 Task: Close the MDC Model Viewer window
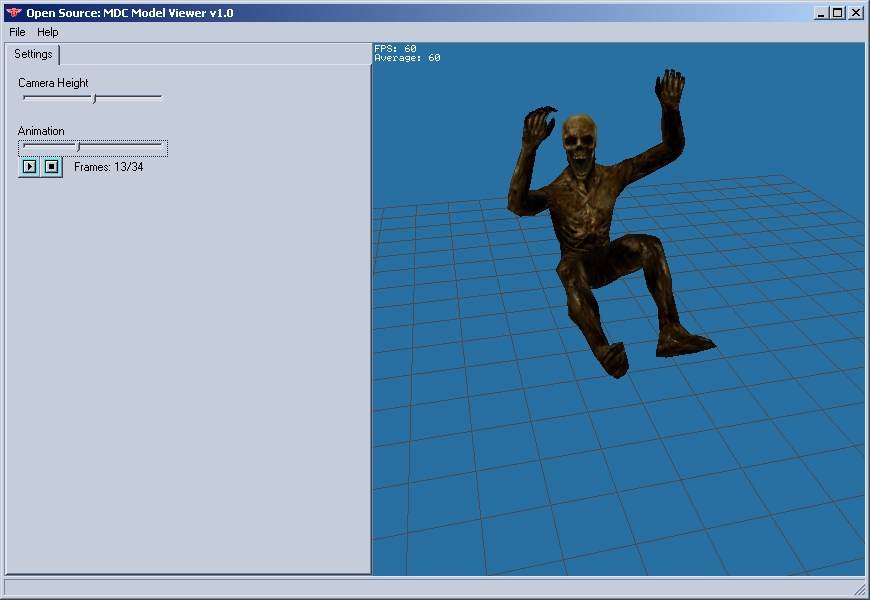pyautogui.click(x=855, y=13)
